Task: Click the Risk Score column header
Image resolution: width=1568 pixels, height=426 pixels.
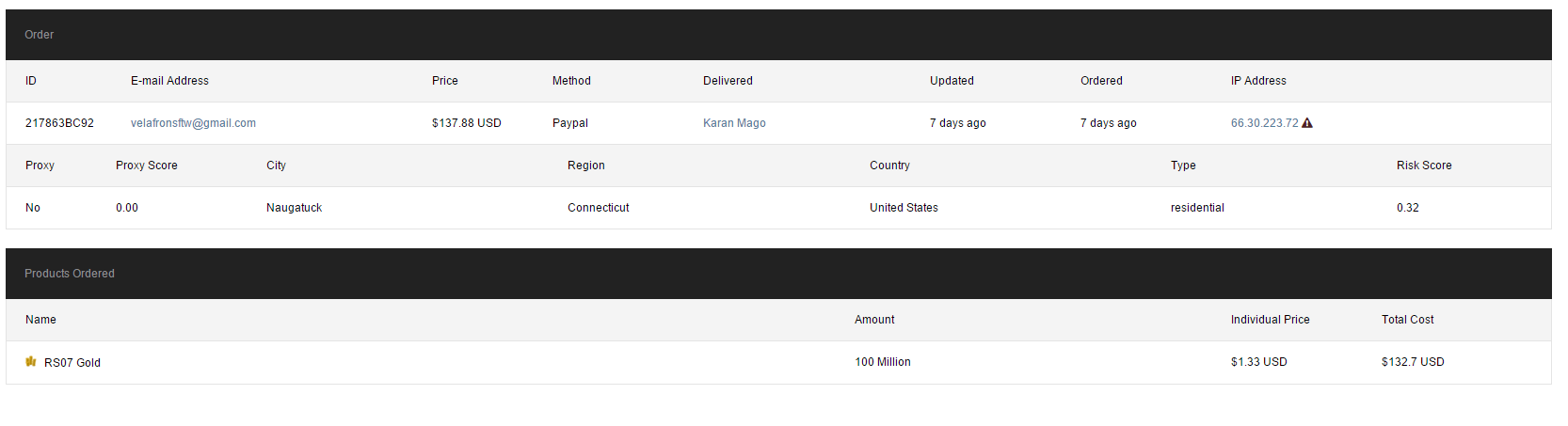Action: 1424,166
